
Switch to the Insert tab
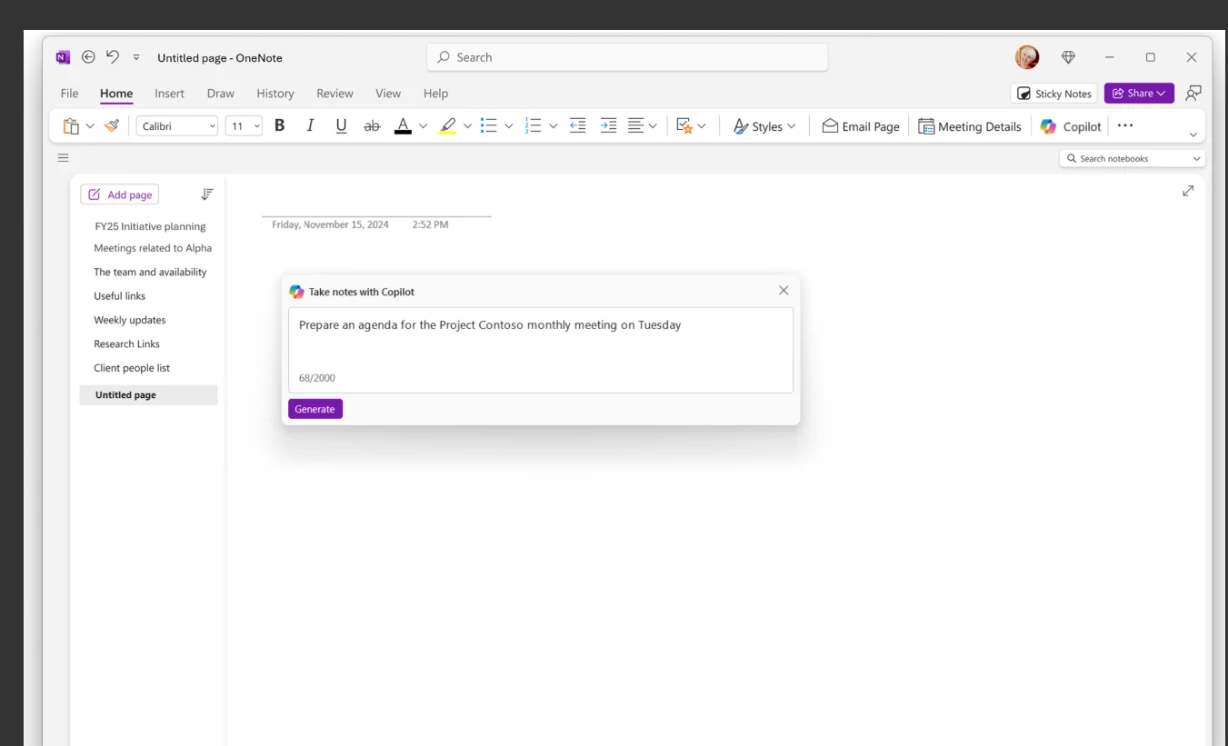coord(169,93)
